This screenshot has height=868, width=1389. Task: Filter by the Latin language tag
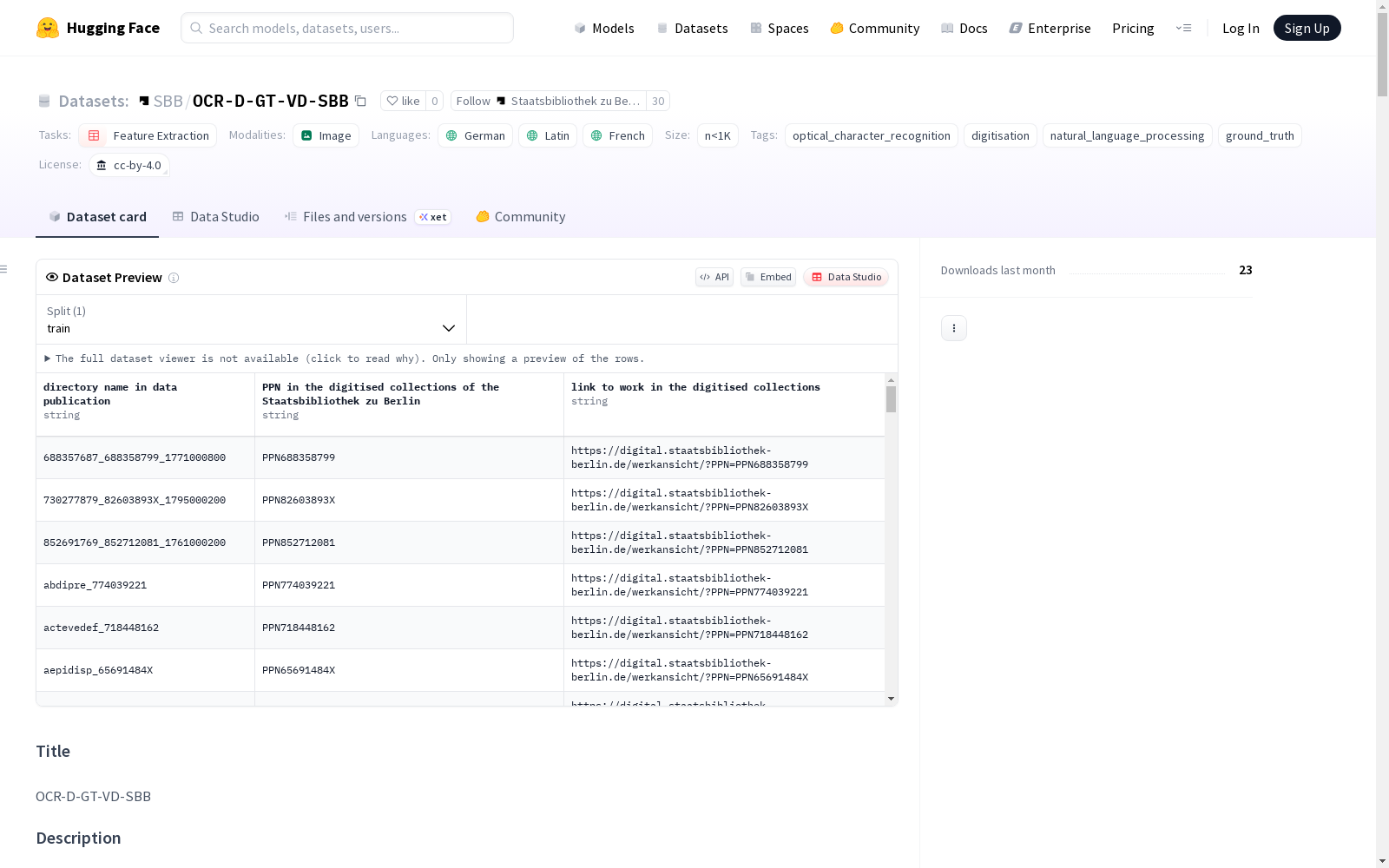[x=548, y=135]
